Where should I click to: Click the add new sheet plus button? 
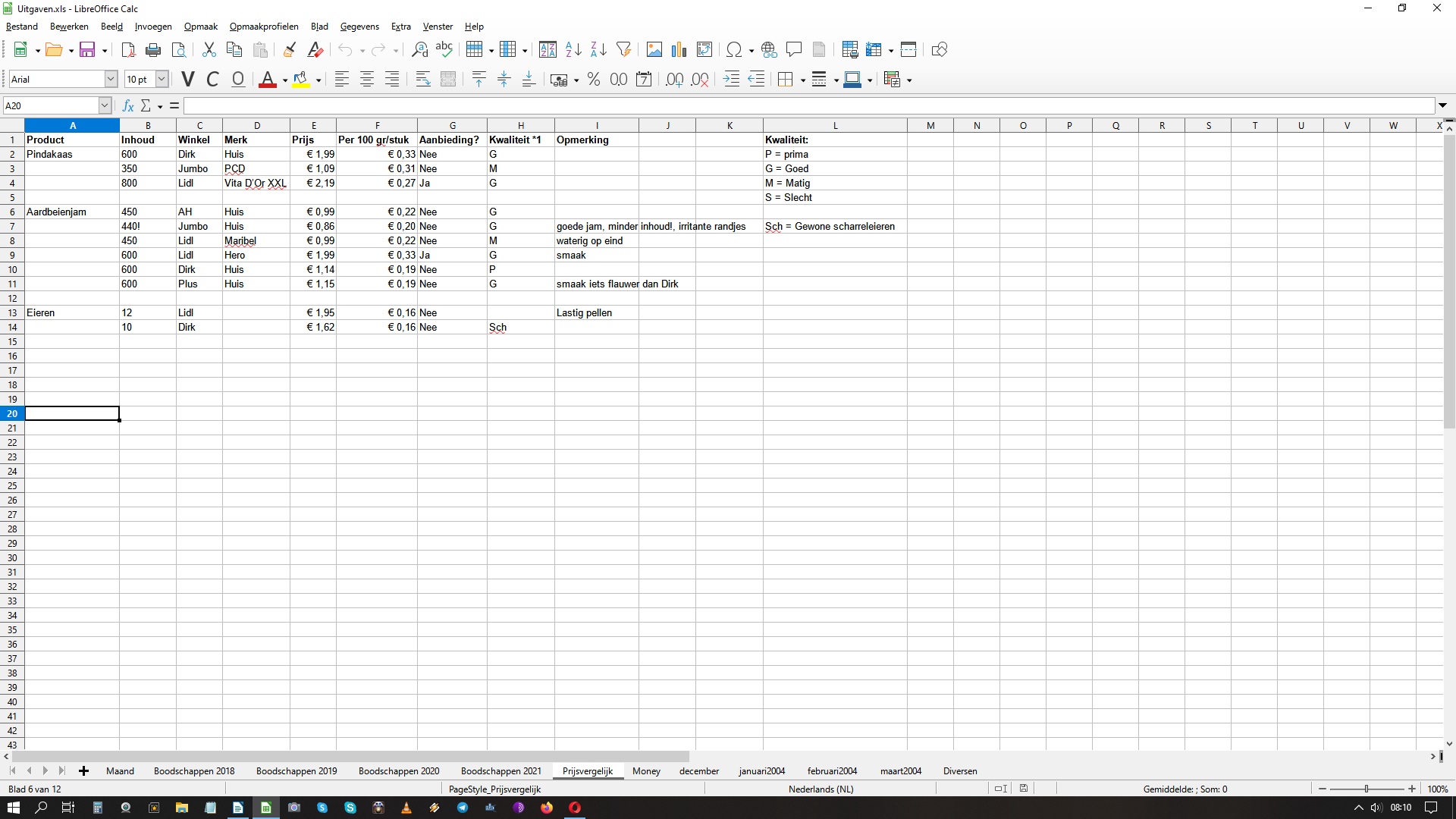(84, 771)
